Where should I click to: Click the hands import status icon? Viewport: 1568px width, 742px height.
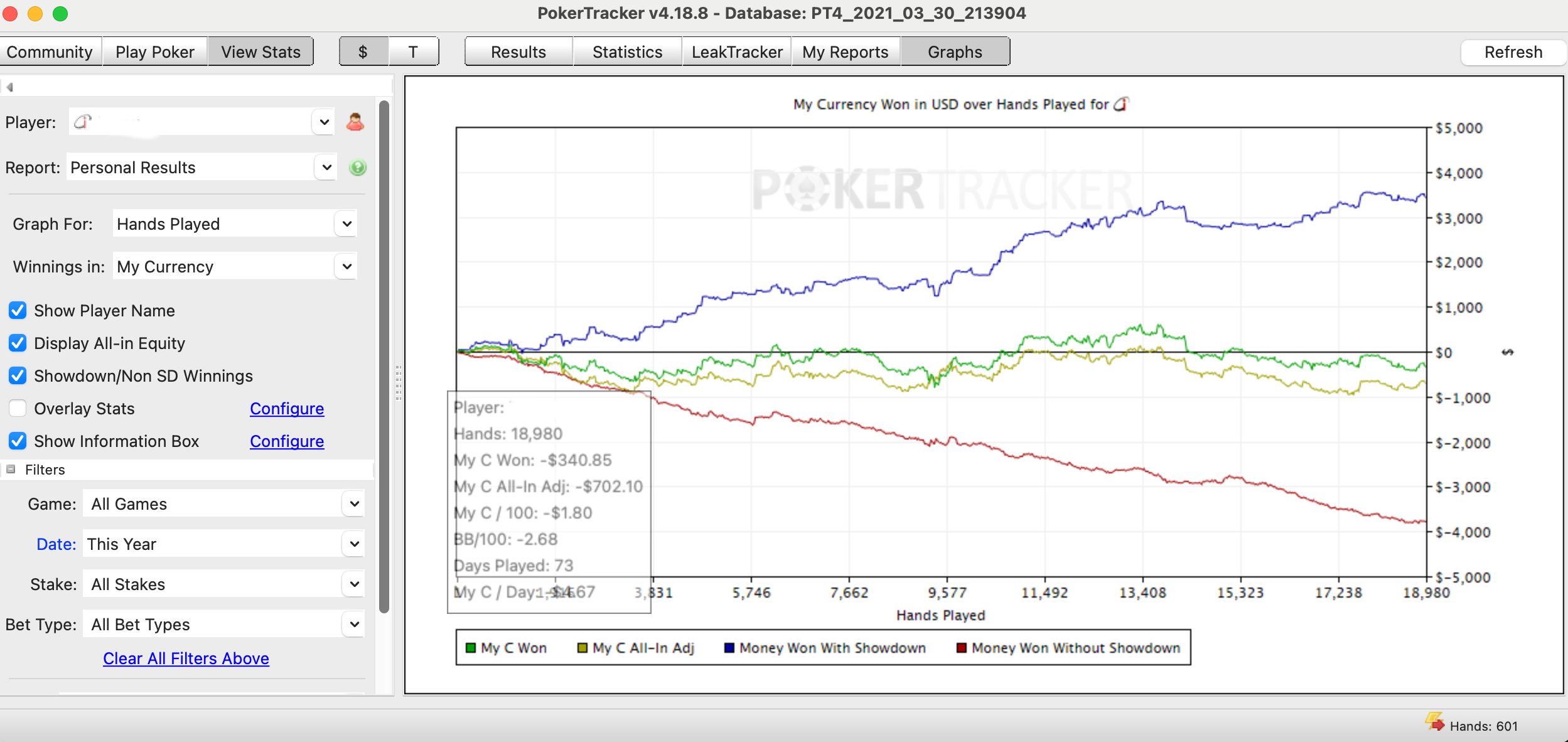1434,722
